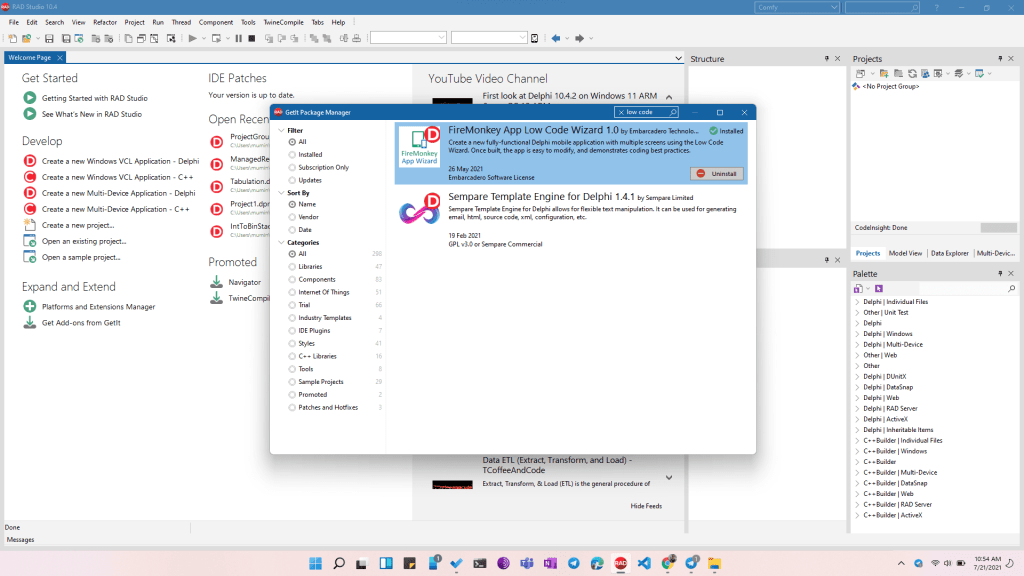
Task: Open the Component menu
Action: (214, 20)
